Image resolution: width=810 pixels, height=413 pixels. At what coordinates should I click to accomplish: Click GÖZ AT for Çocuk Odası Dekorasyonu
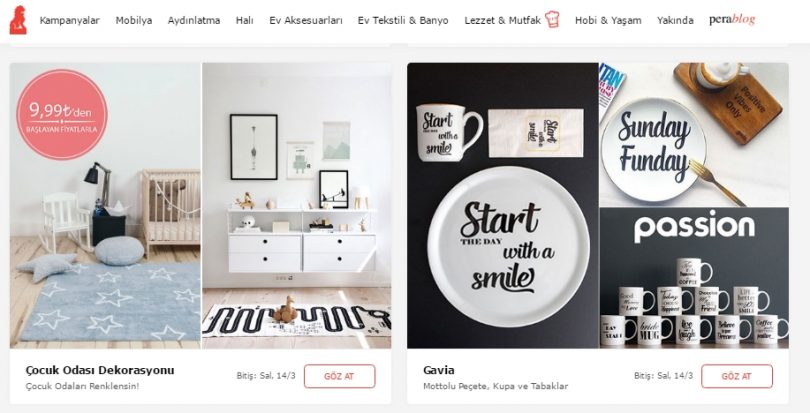pyautogui.click(x=339, y=376)
